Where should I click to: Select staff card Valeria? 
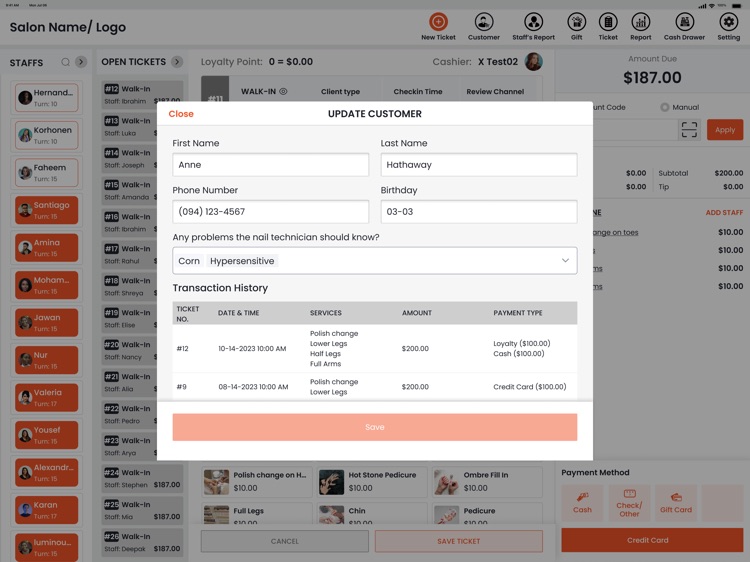point(46,397)
